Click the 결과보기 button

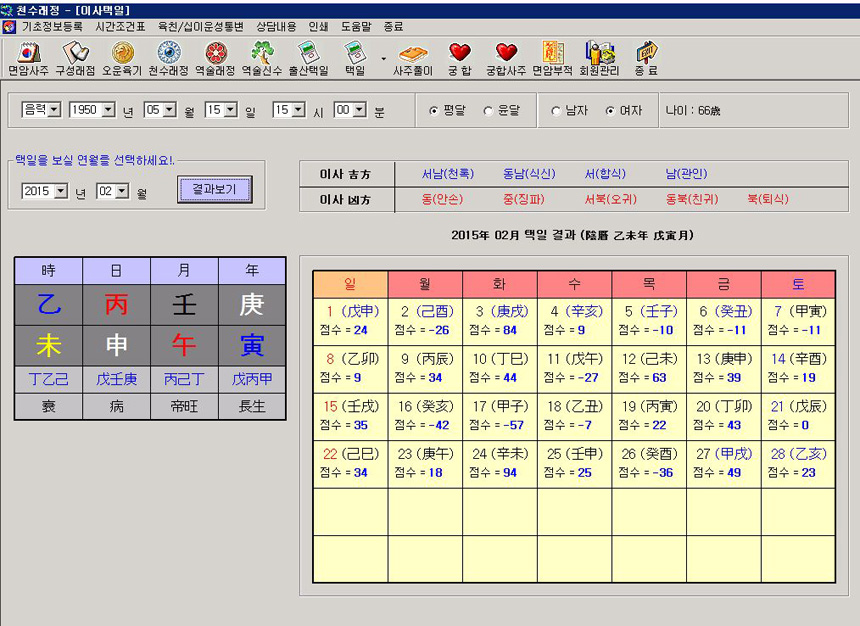point(214,190)
